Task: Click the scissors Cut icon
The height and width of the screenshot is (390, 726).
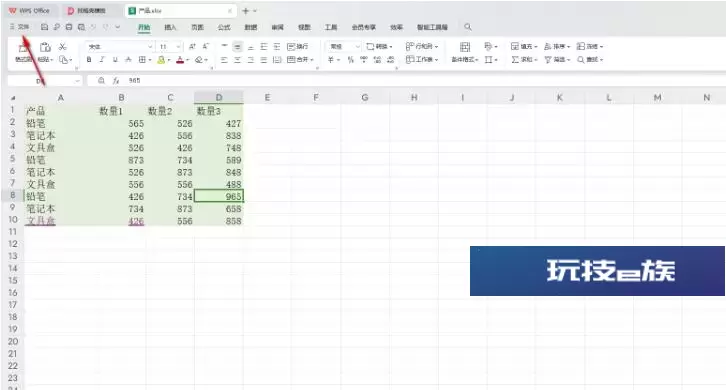Action: [x=63, y=47]
